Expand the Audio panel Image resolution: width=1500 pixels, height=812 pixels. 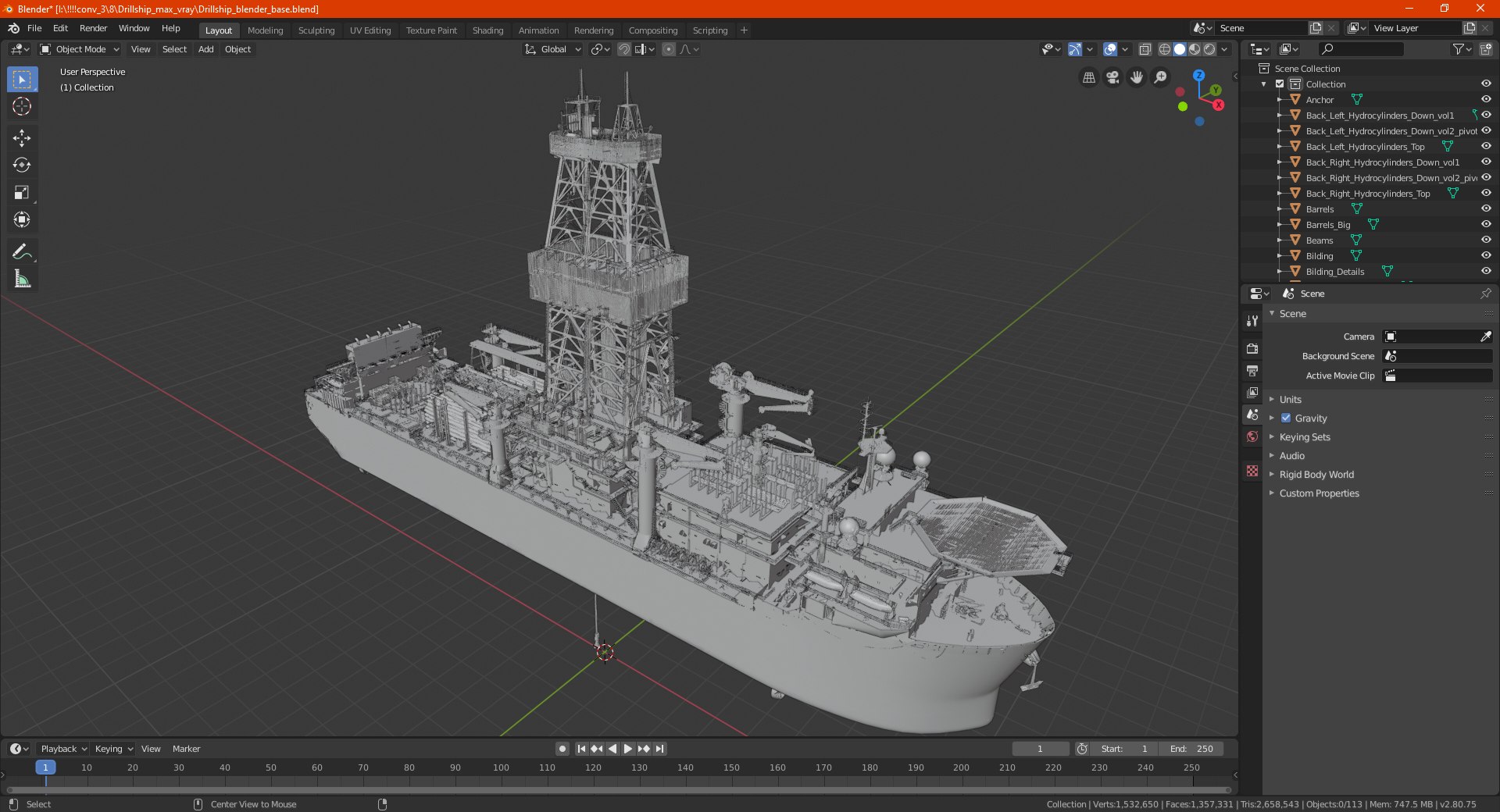tap(1291, 455)
